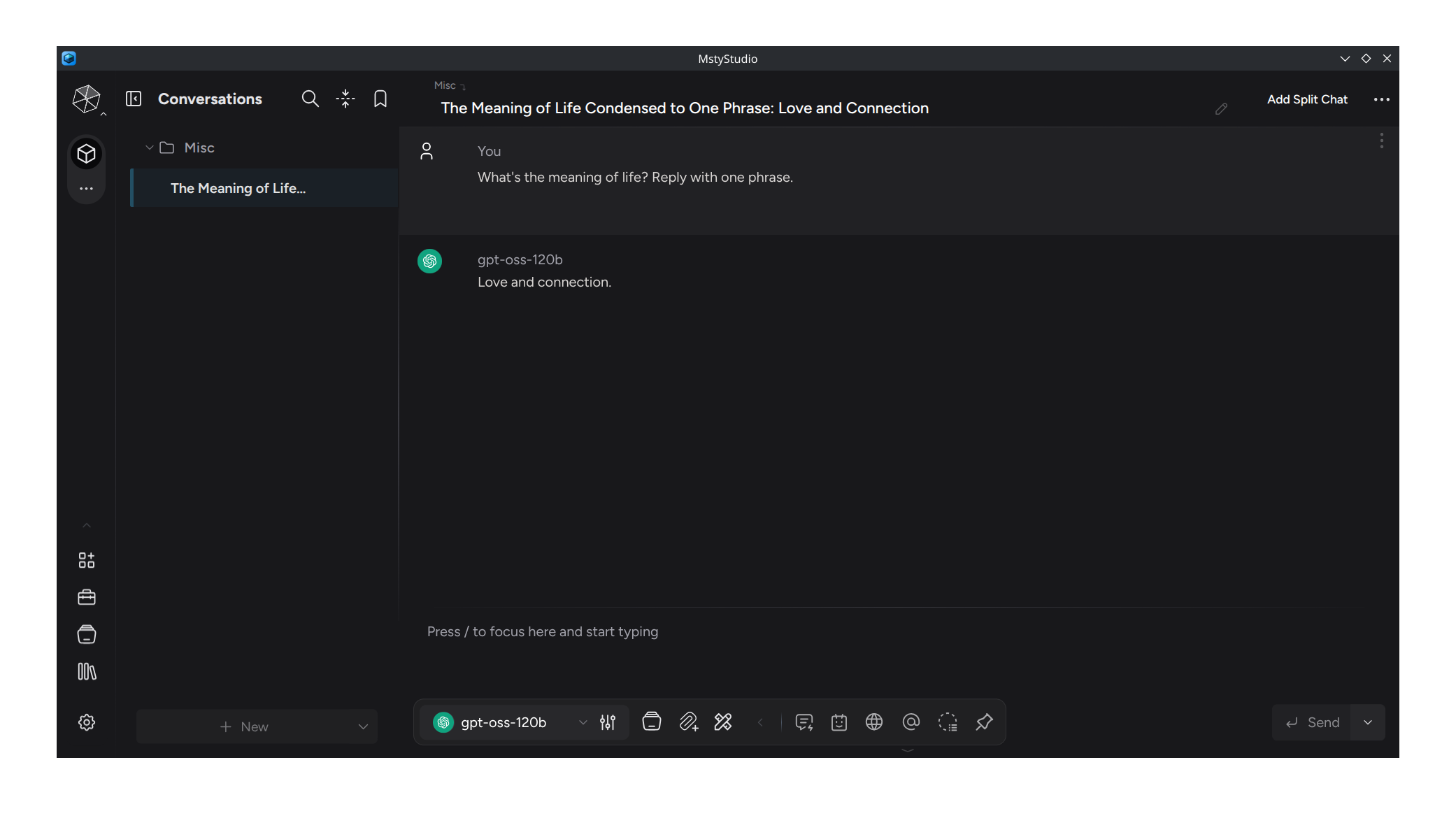Viewport: 1456px width, 825px height.
Task: Pin the message toolbar
Action: coord(983,722)
